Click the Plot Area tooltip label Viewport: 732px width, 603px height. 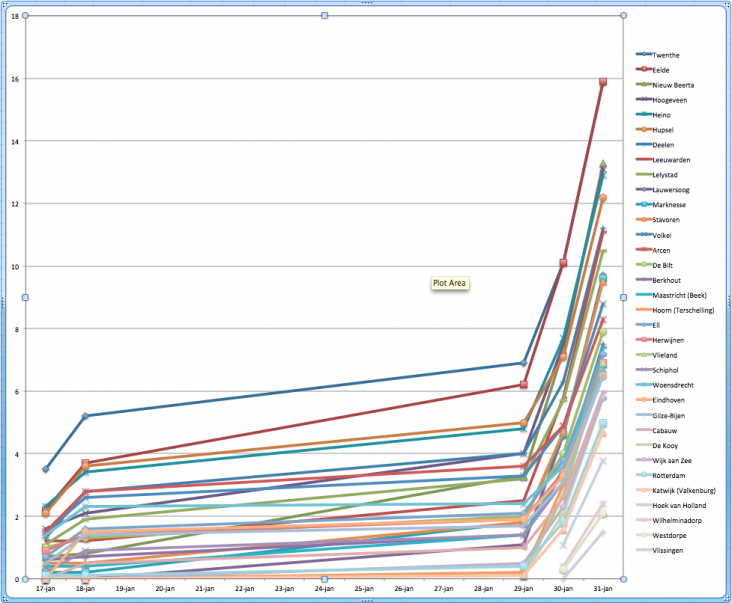(449, 283)
